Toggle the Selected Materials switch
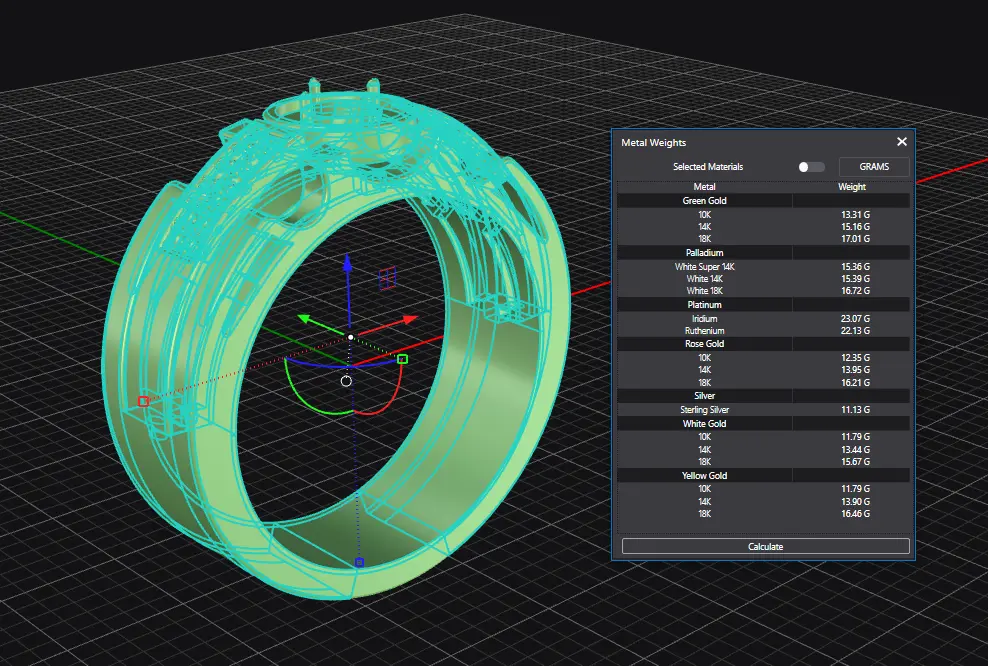 pos(811,167)
